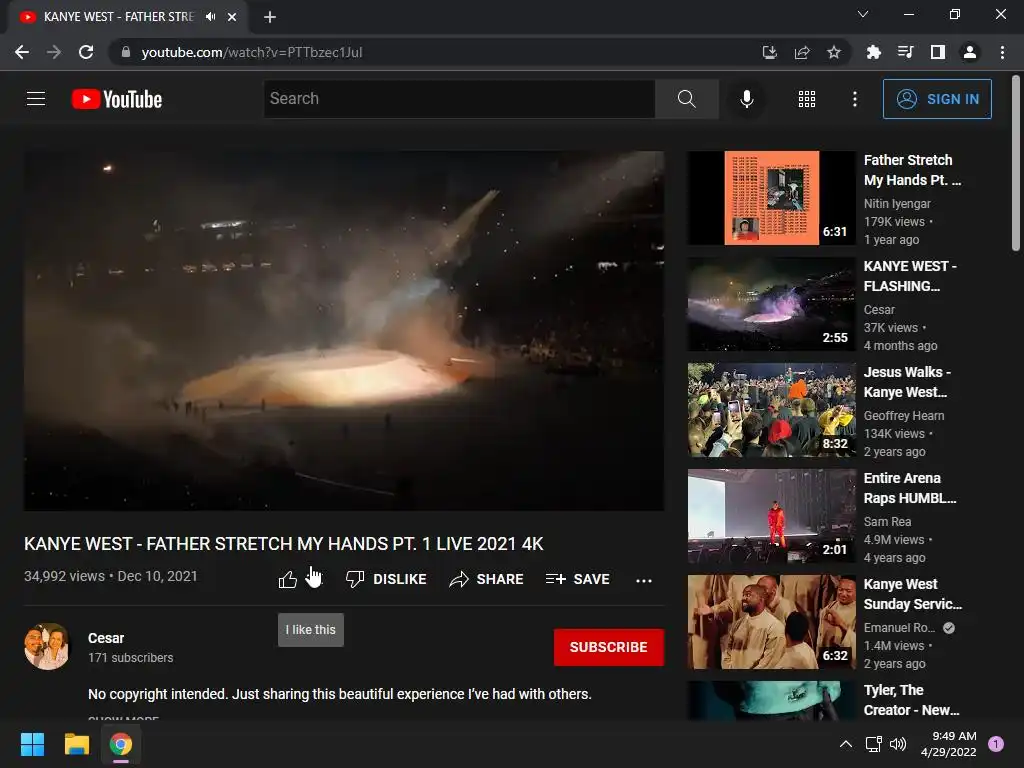1024x768 pixels.
Task: Click channel name Nitin Iyengar
Action: pos(897,204)
